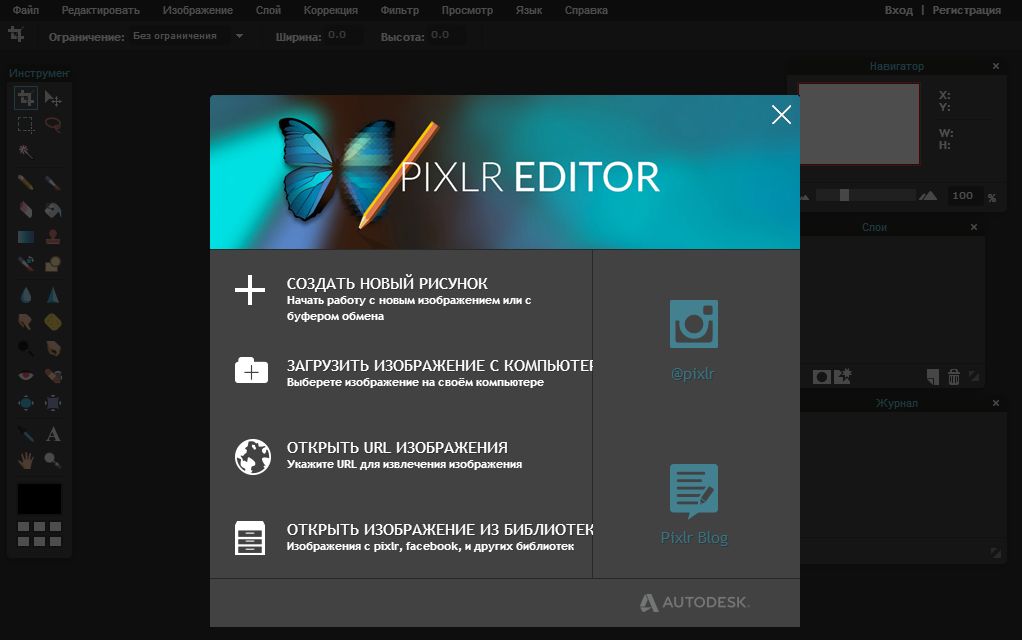
Task: Click the Ширина width input field
Action: [x=343, y=35]
